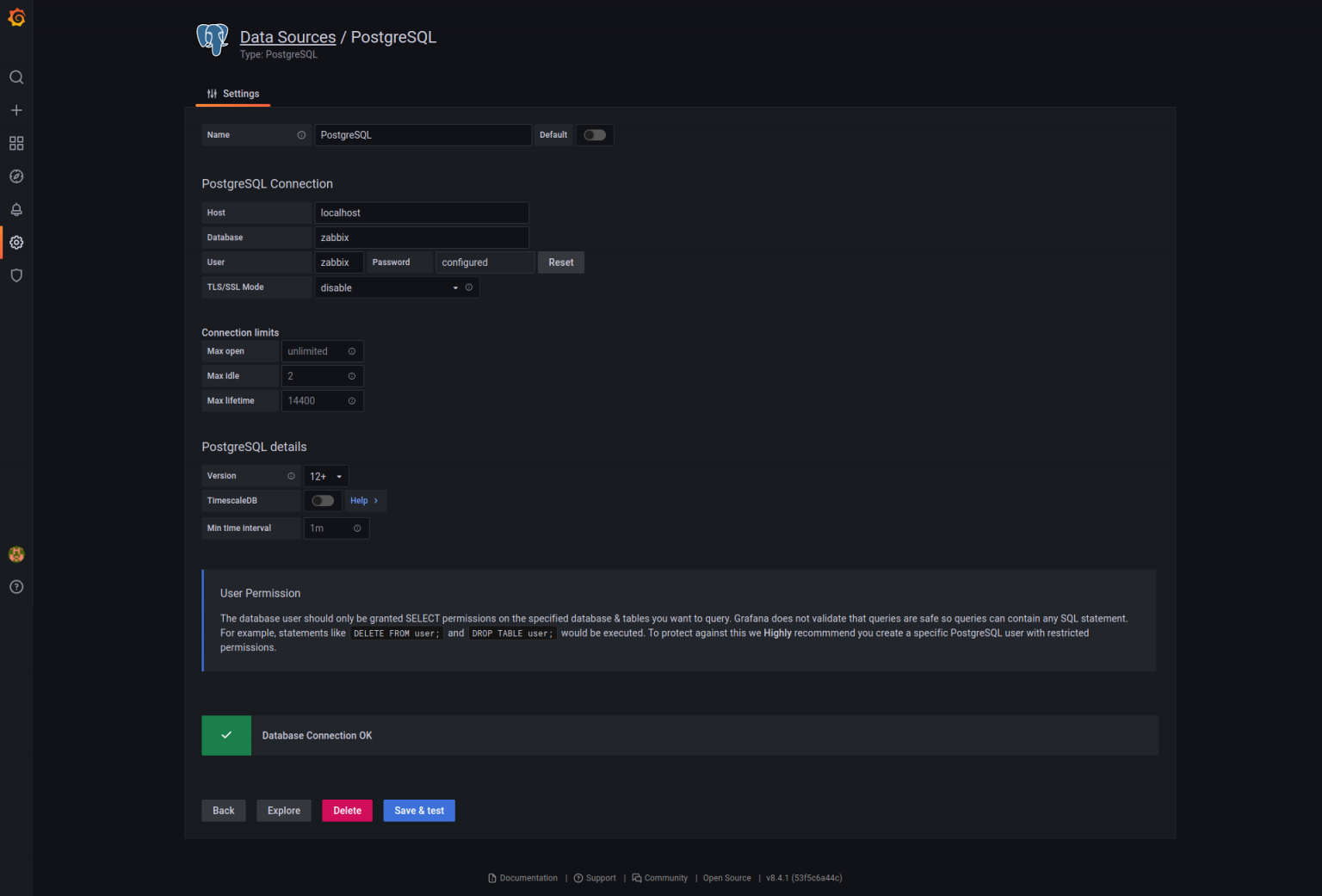Screen dimensions: 1322x896
Task: Click the Create plus icon in sidebar
Action: click(16, 110)
